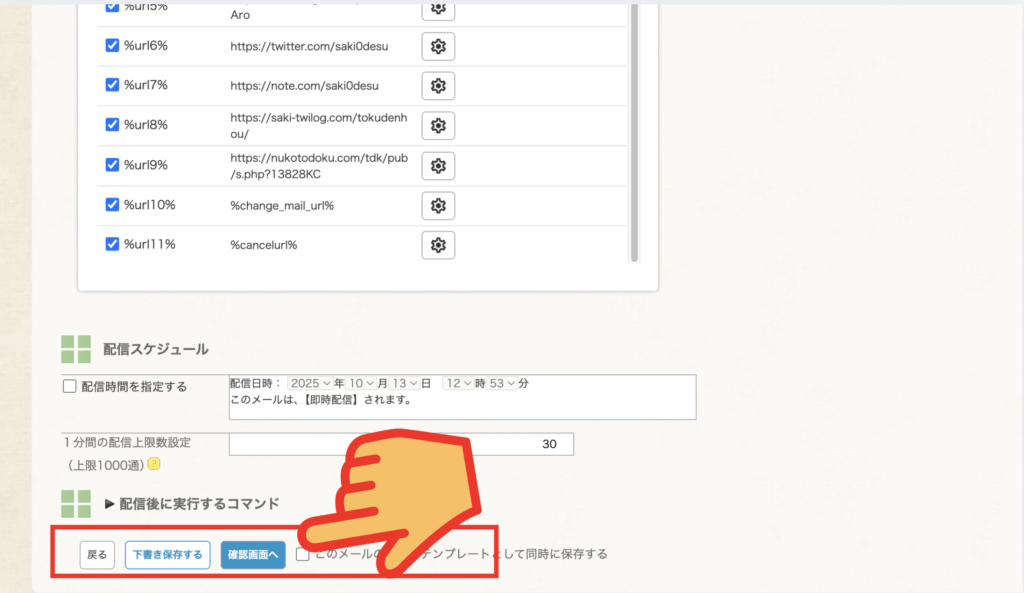1024x593 pixels.
Task: Enable 配信時間を指定する checkbox
Action: point(70,386)
